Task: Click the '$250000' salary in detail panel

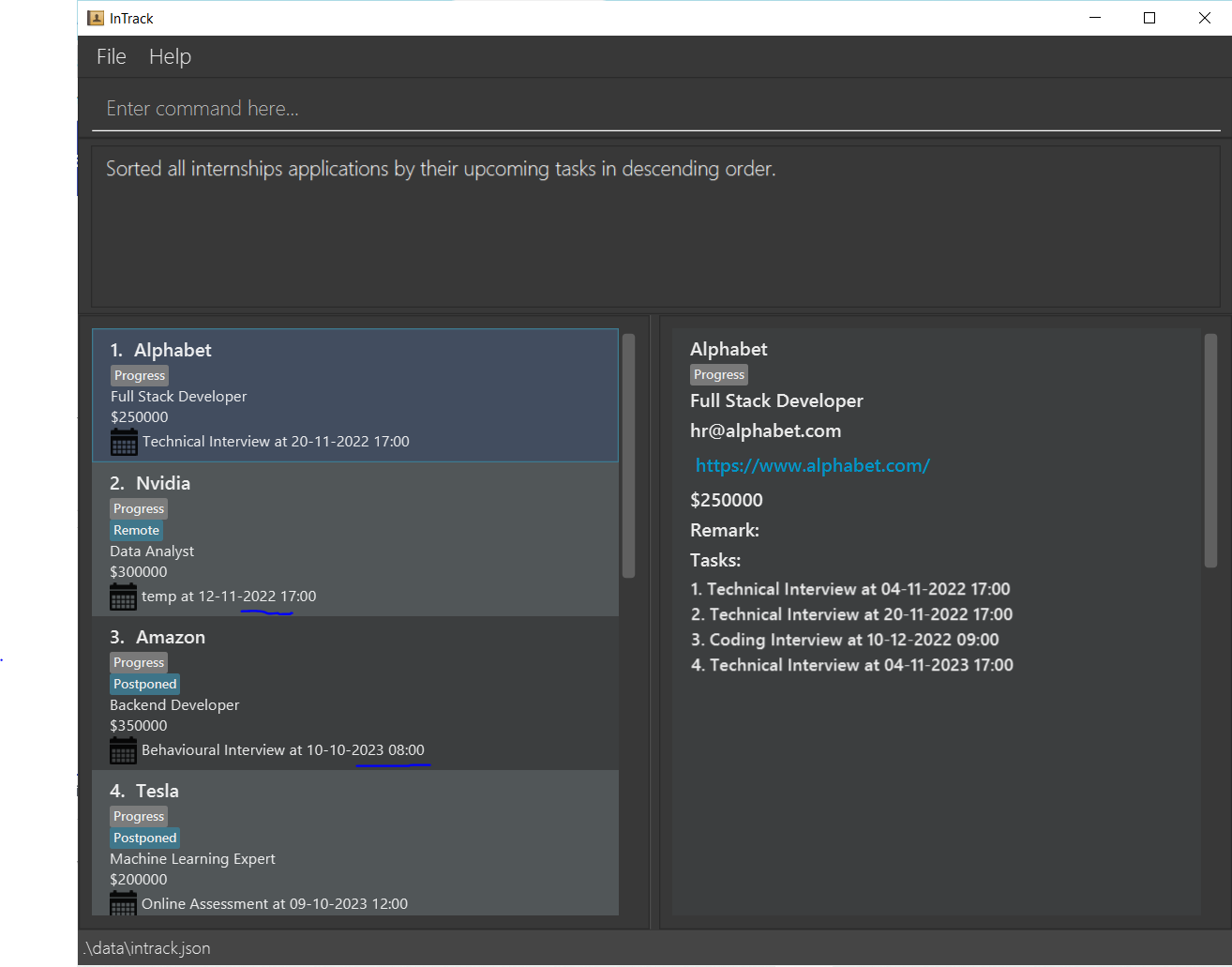Action: pos(727,500)
